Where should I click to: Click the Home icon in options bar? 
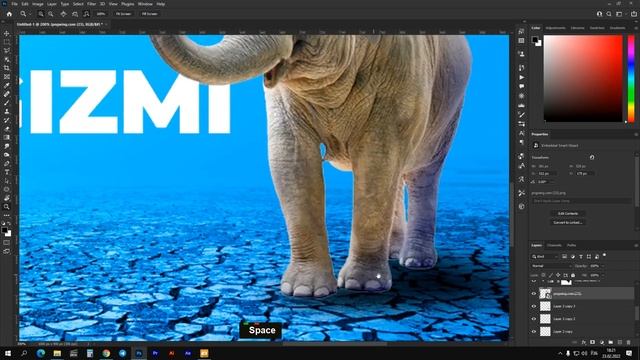(9, 14)
